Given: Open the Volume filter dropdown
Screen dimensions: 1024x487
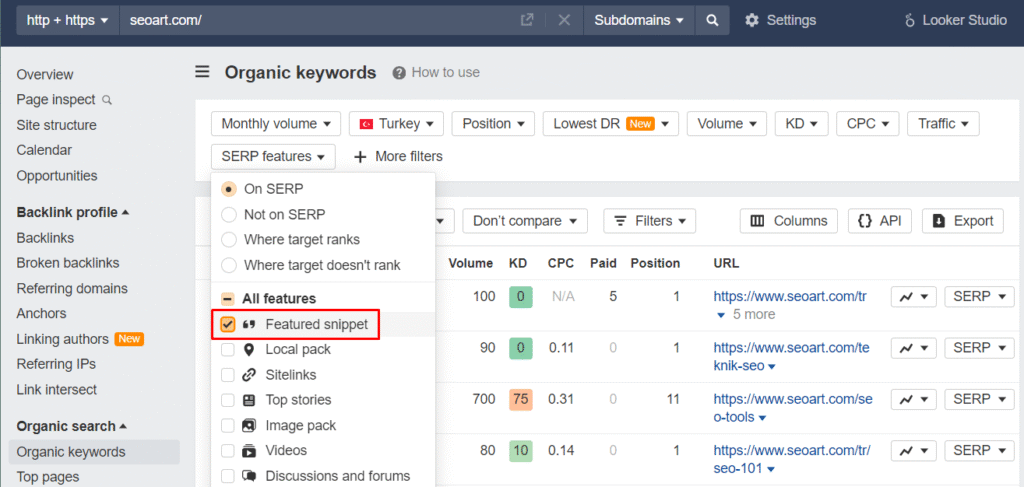Looking at the screenshot, I should pyautogui.click(x=727, y=124).
